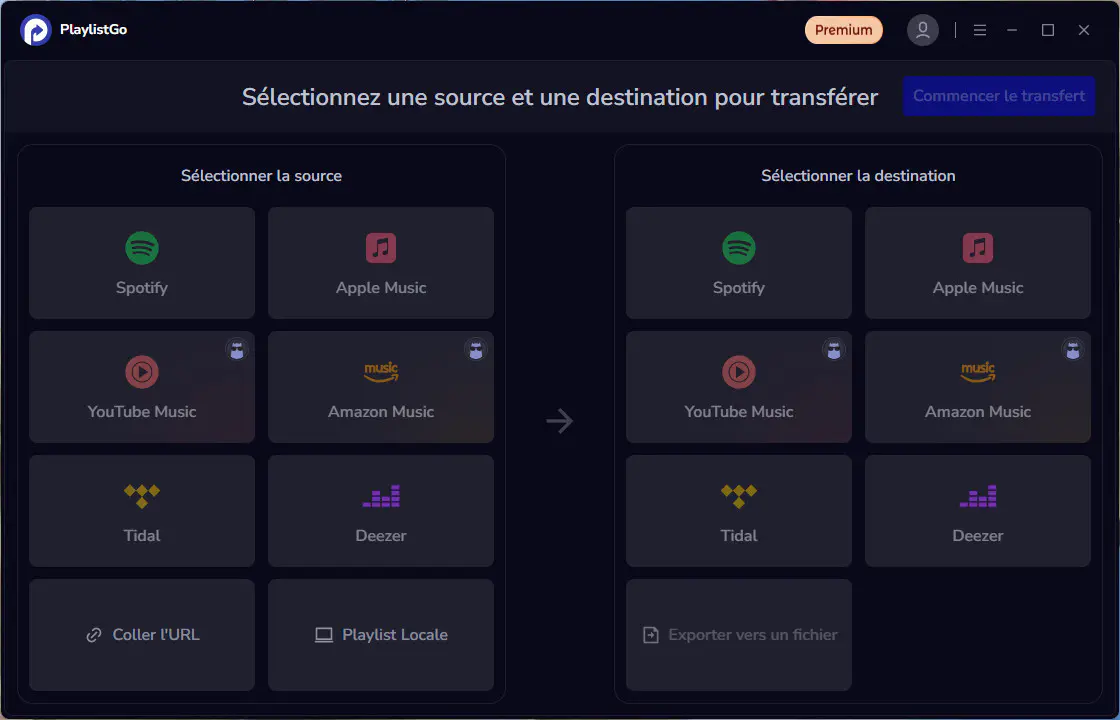Select Apple Music as destination service
The image size is (1120, 720).
click(977, 263)
